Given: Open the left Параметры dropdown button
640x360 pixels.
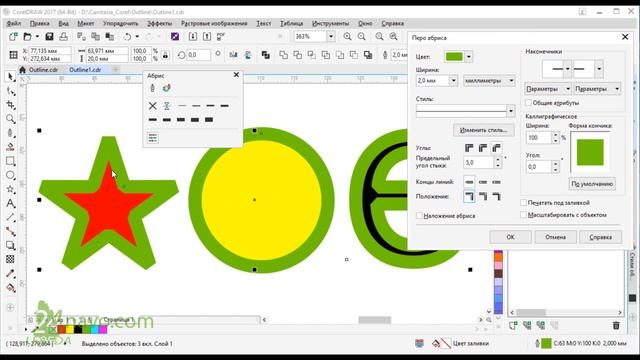Looking at the screenshot, I should (548, 89).
